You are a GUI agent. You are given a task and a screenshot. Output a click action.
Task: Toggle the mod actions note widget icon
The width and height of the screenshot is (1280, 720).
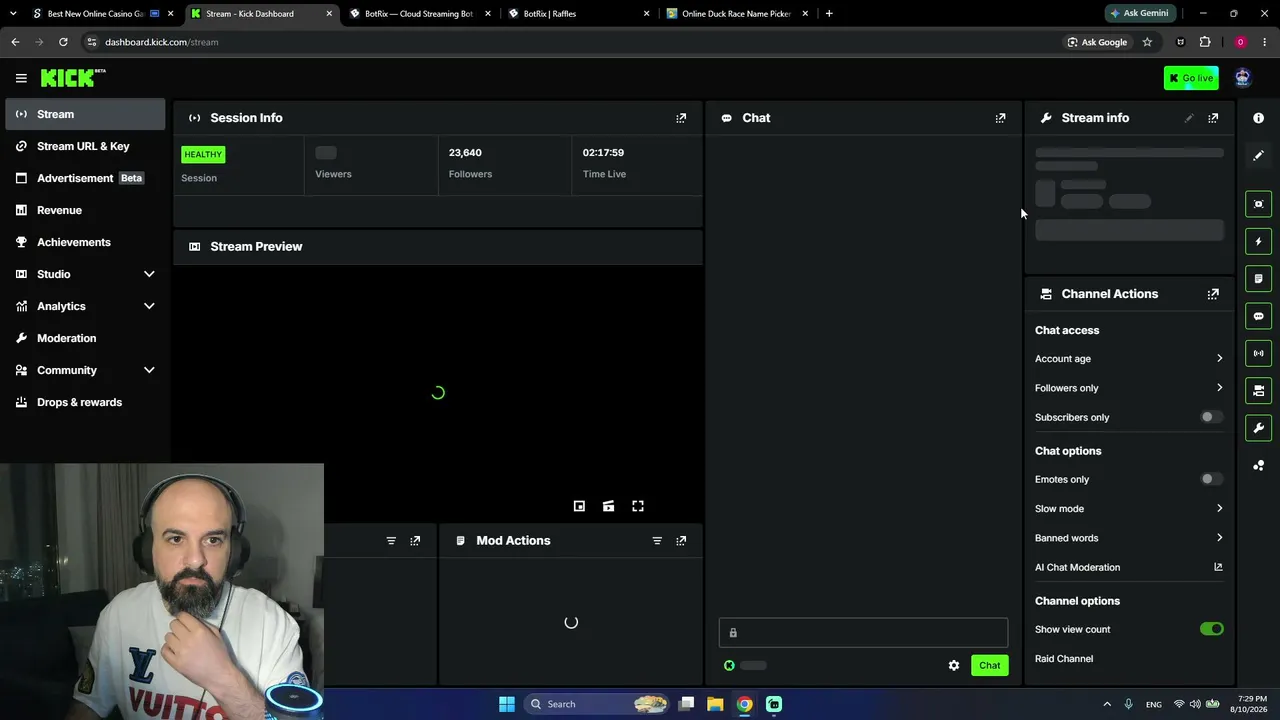[1258, 278]
